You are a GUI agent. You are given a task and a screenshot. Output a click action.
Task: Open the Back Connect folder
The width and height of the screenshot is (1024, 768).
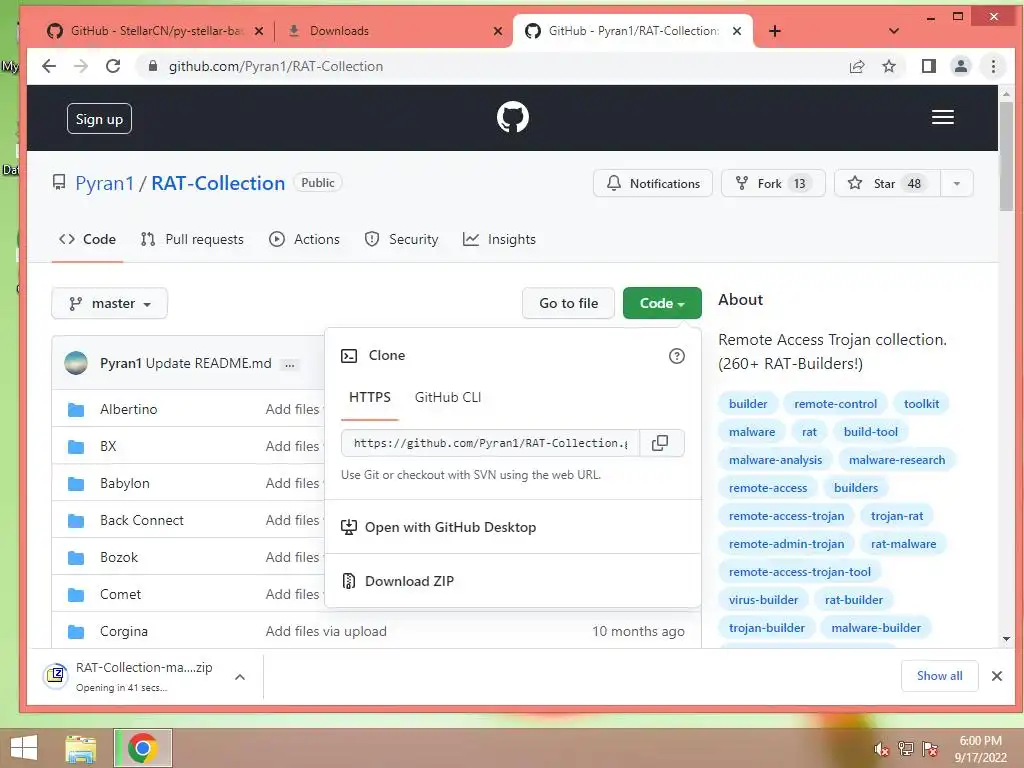(142, 520)
